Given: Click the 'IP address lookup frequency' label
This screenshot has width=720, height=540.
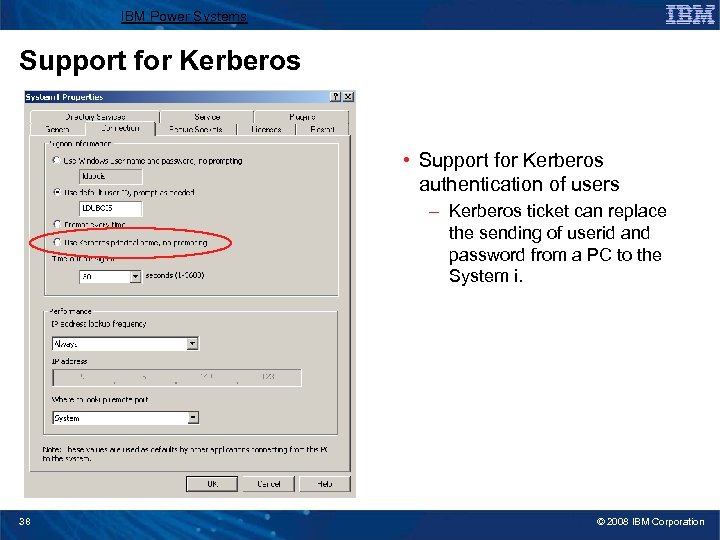Looking at the screenshot, I should coord(99,324).
